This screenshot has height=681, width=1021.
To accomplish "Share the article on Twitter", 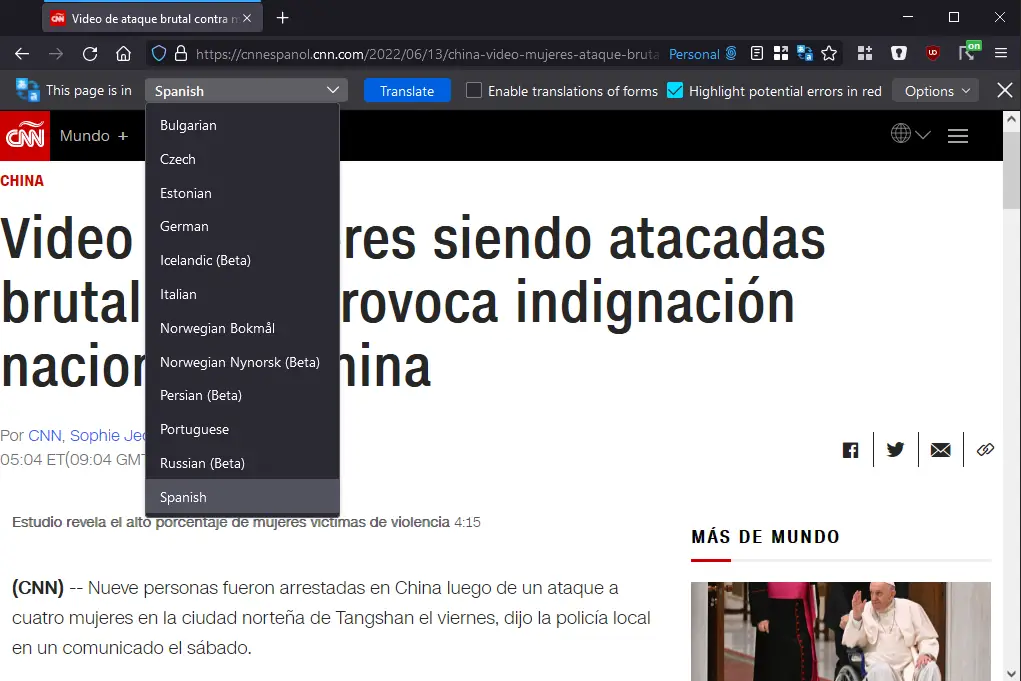I will click(895, 449).
